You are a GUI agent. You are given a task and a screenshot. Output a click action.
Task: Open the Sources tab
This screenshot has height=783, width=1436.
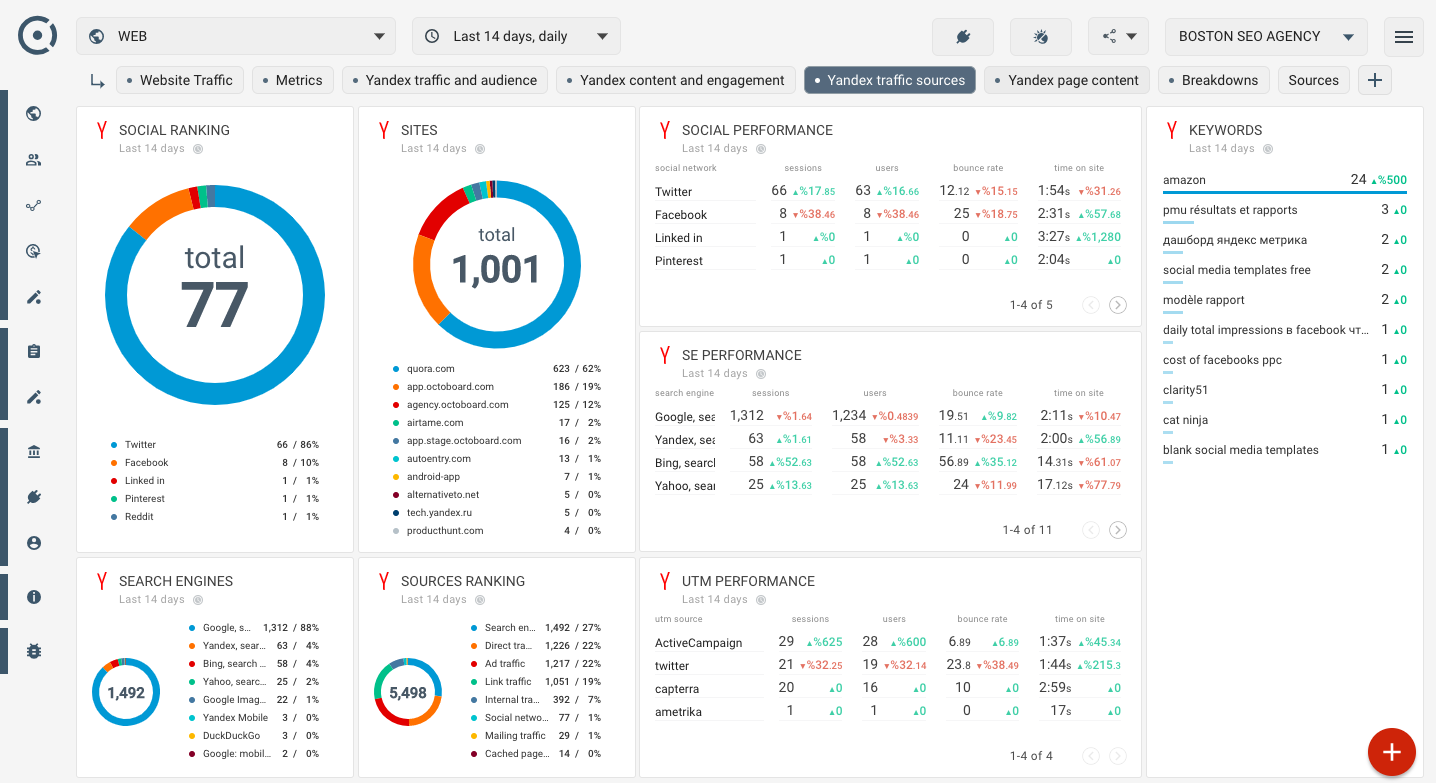click(1314, 80)
